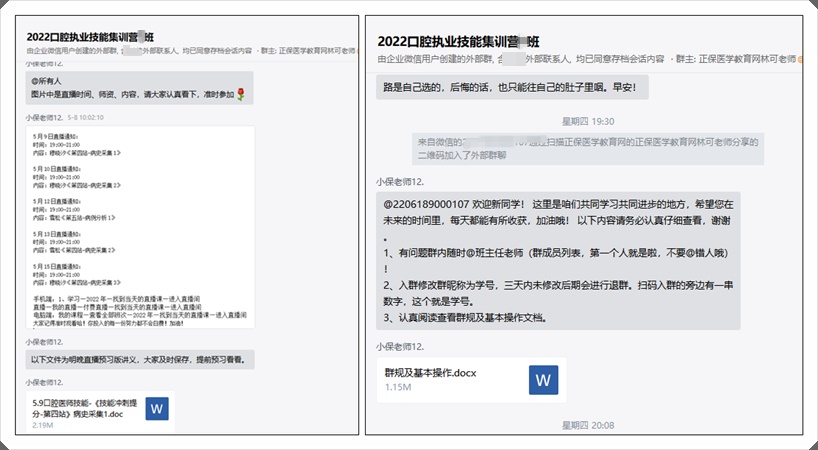Click sender name 小保老师12. above welcome message

coord(401,181)
